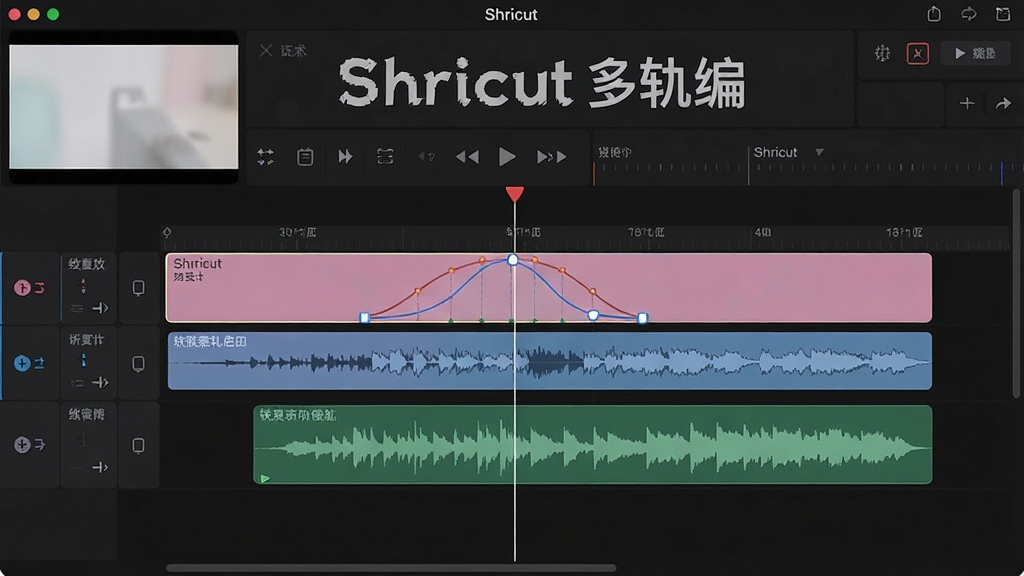1024x576 pixels.
Task: Click the horizontal timeline scrollbar
Action: tap(391, 568)
